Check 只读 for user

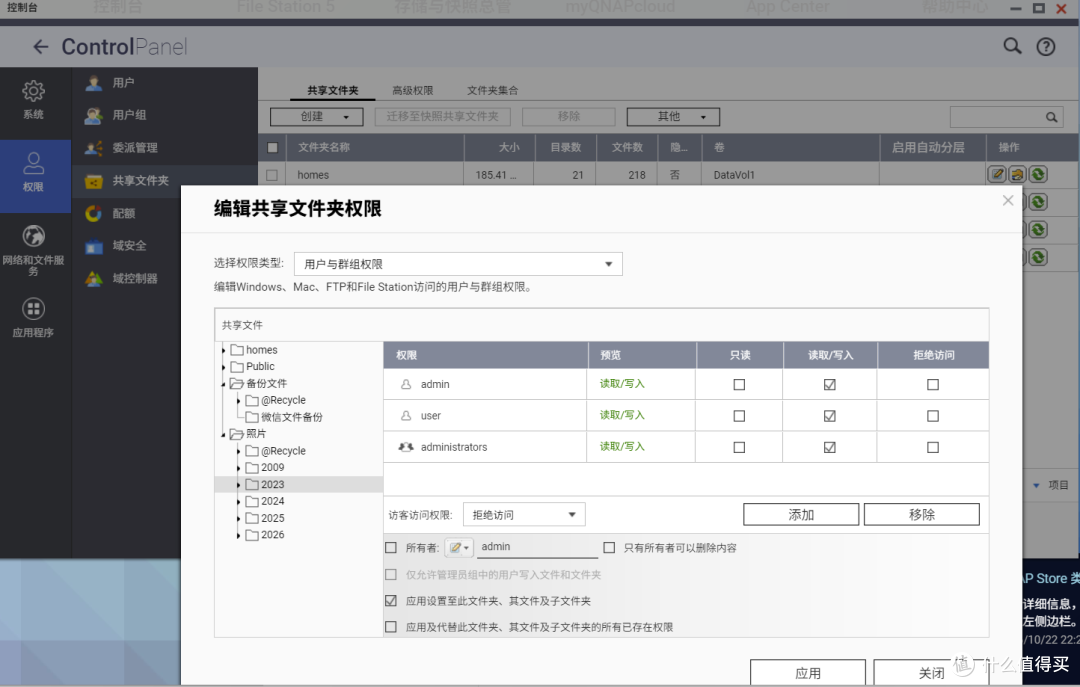[739, 416]
